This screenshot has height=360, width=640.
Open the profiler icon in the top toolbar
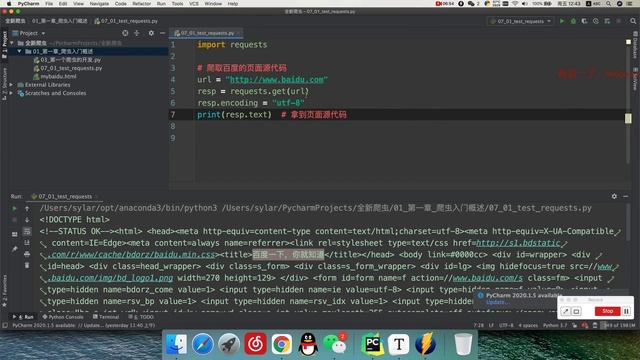596,21
